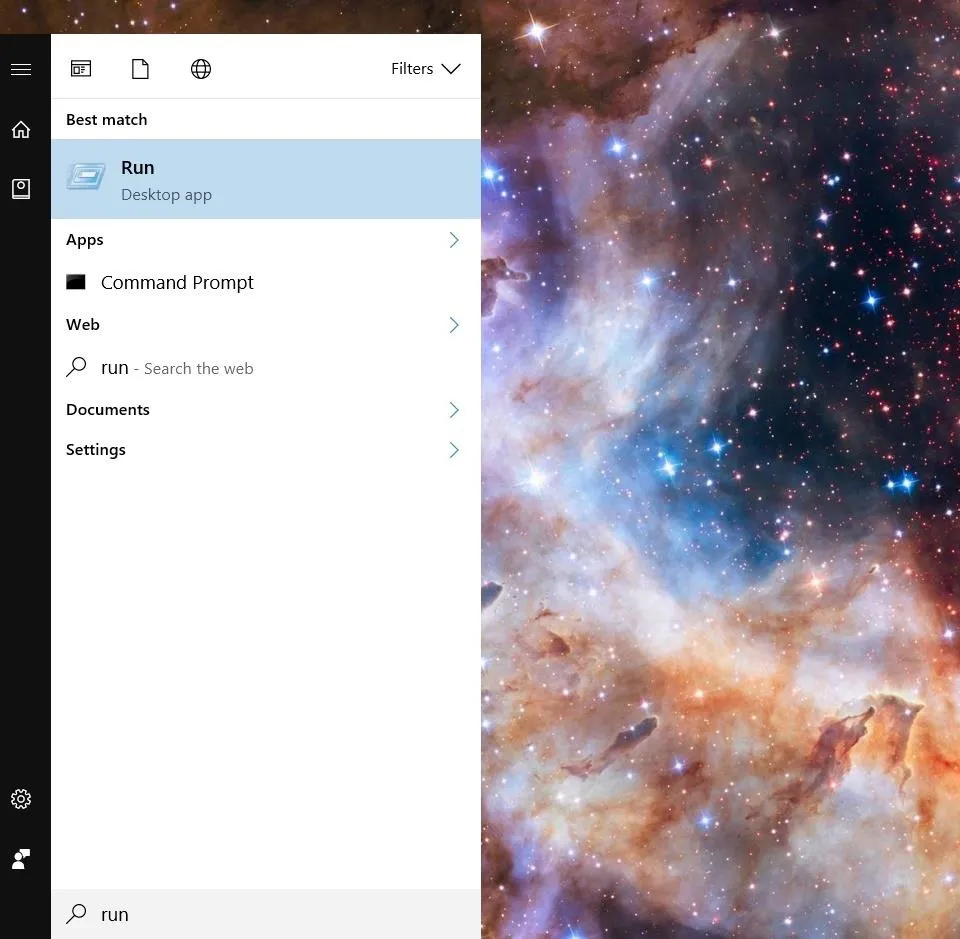This screenshot has height=939, width=960.
Task: Click the Command Prompt icon
Action: [x=76, y=282]
